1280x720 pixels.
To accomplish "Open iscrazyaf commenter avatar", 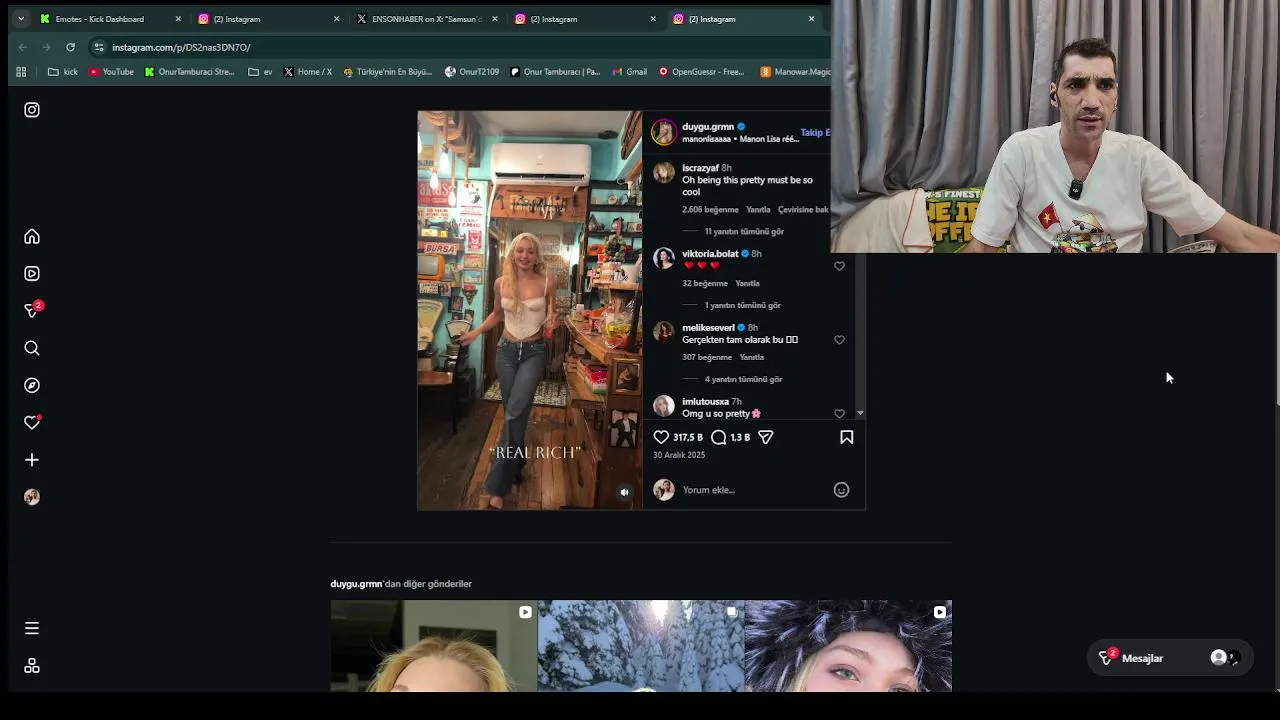I will [x=664, y=173].
